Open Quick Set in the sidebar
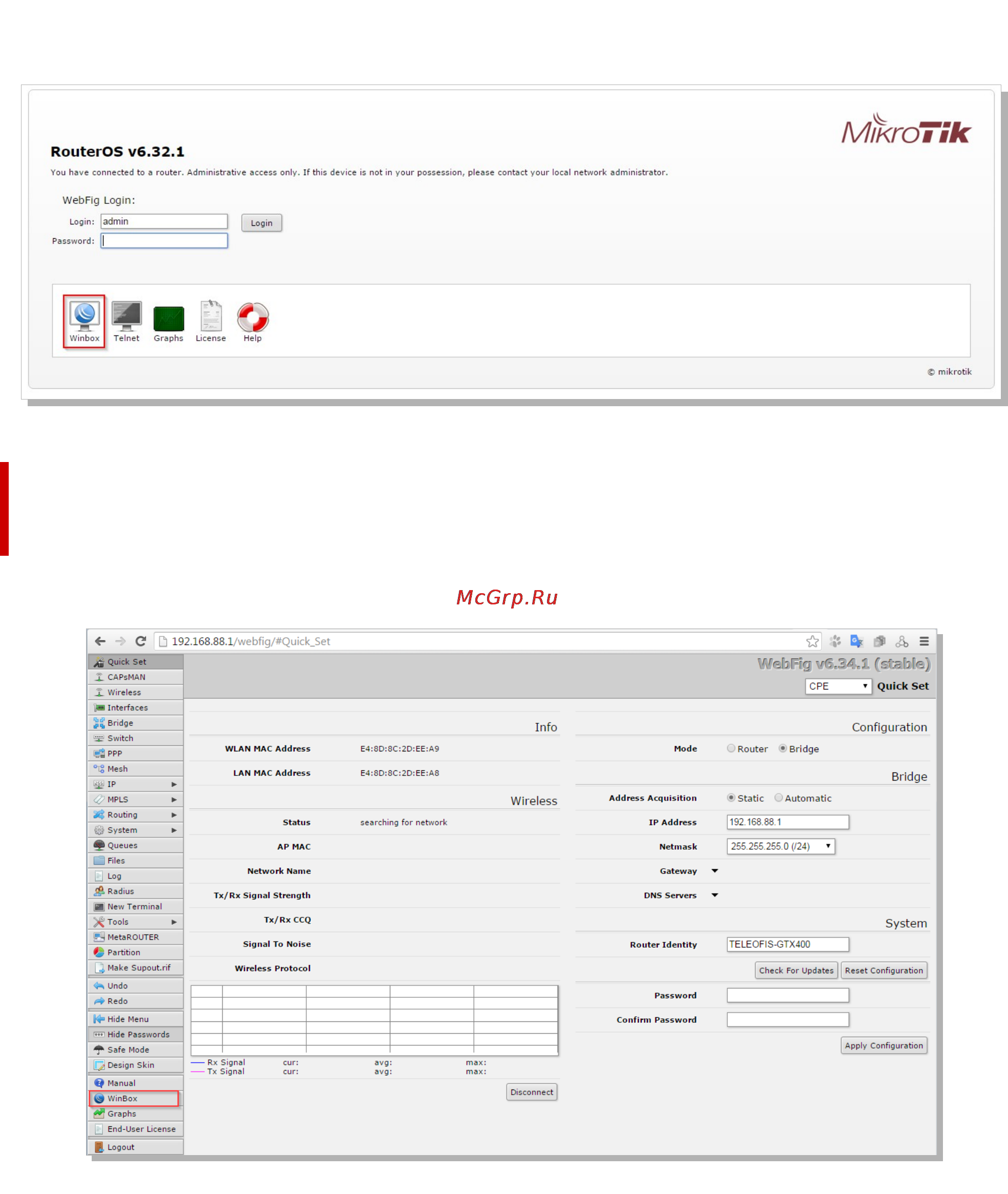The image size is (1008, 1194). [x=135, y=661]
